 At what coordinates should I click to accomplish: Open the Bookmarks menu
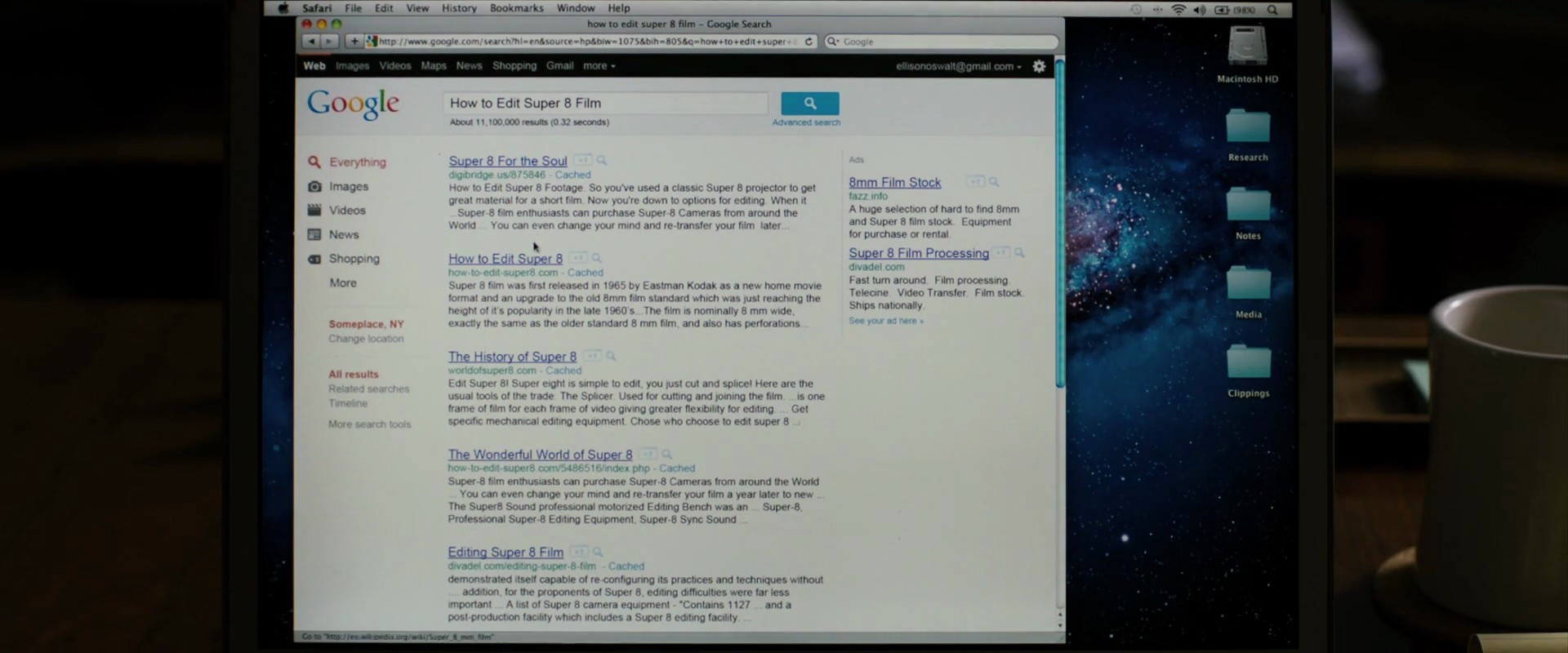[516, 8]
